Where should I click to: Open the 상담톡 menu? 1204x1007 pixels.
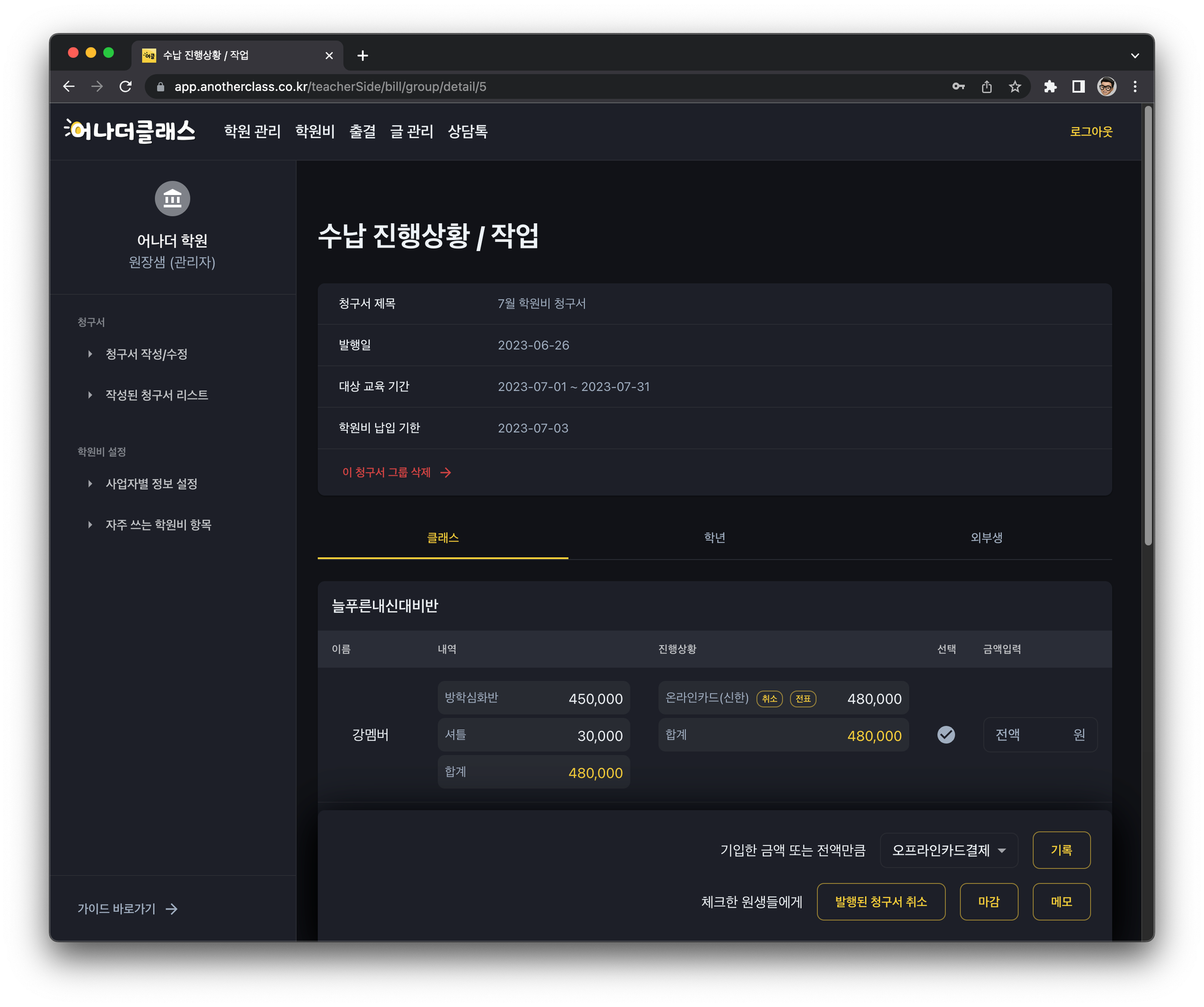point(468,131)
